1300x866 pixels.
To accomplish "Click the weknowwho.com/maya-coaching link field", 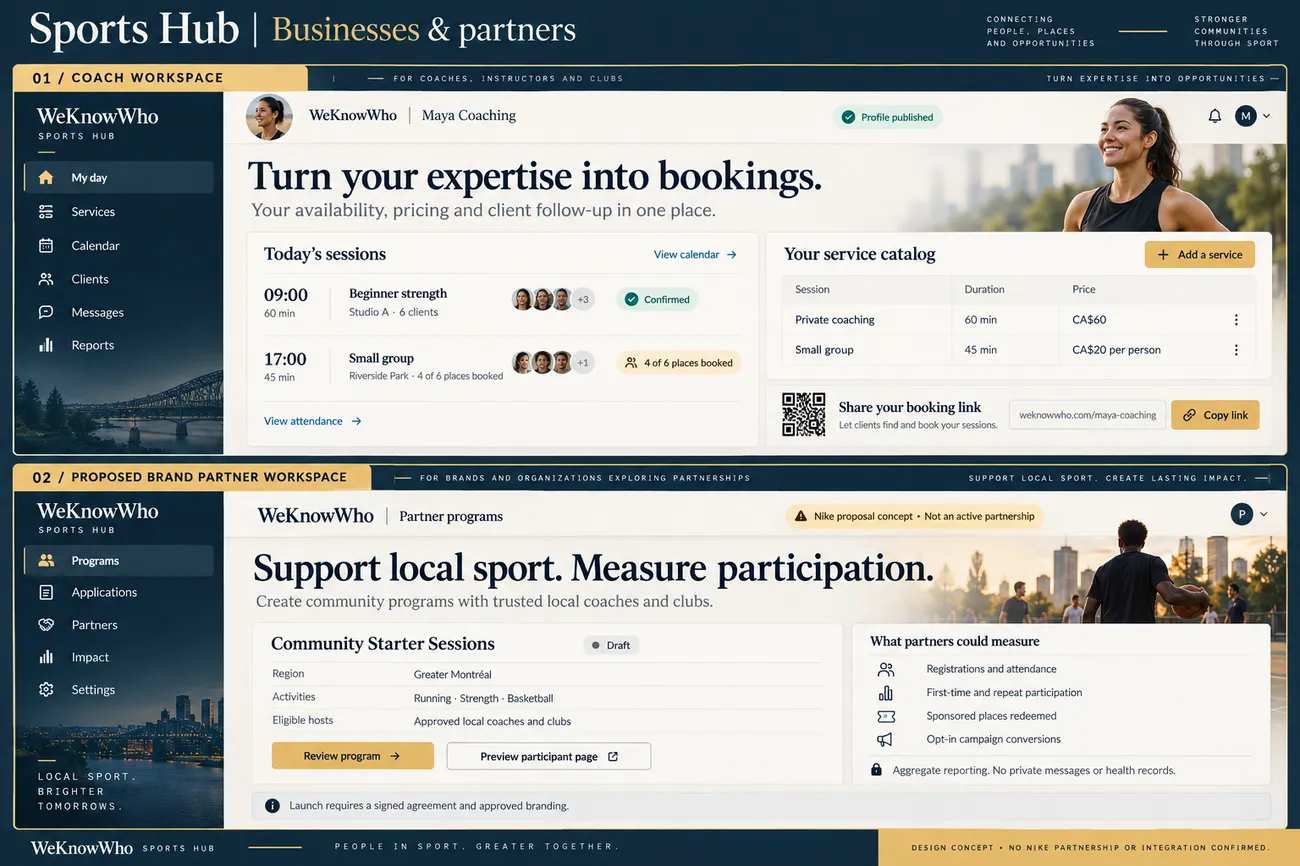I will coord(1088,415).
